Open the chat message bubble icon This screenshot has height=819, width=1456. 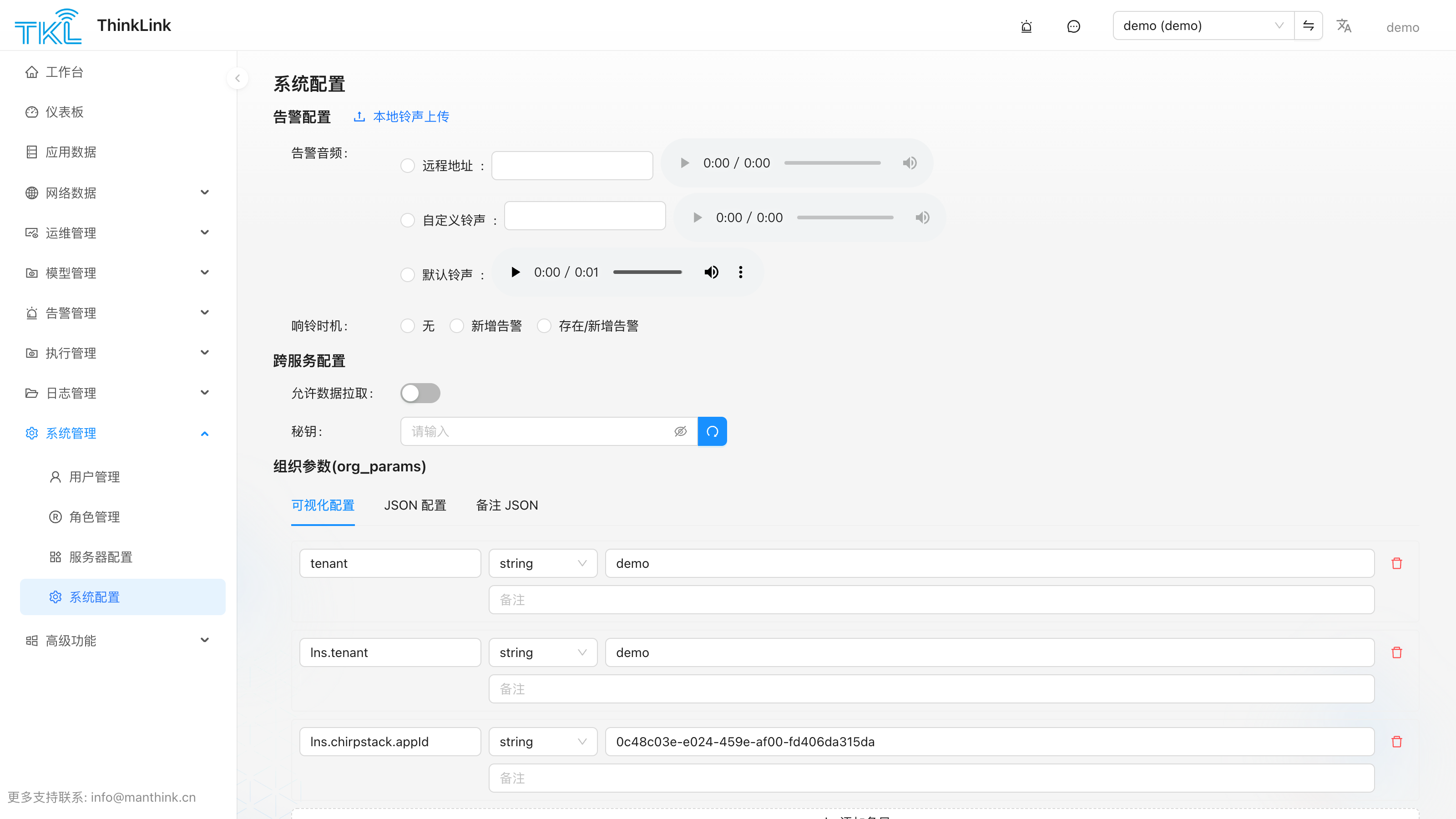click(1073, 26)
